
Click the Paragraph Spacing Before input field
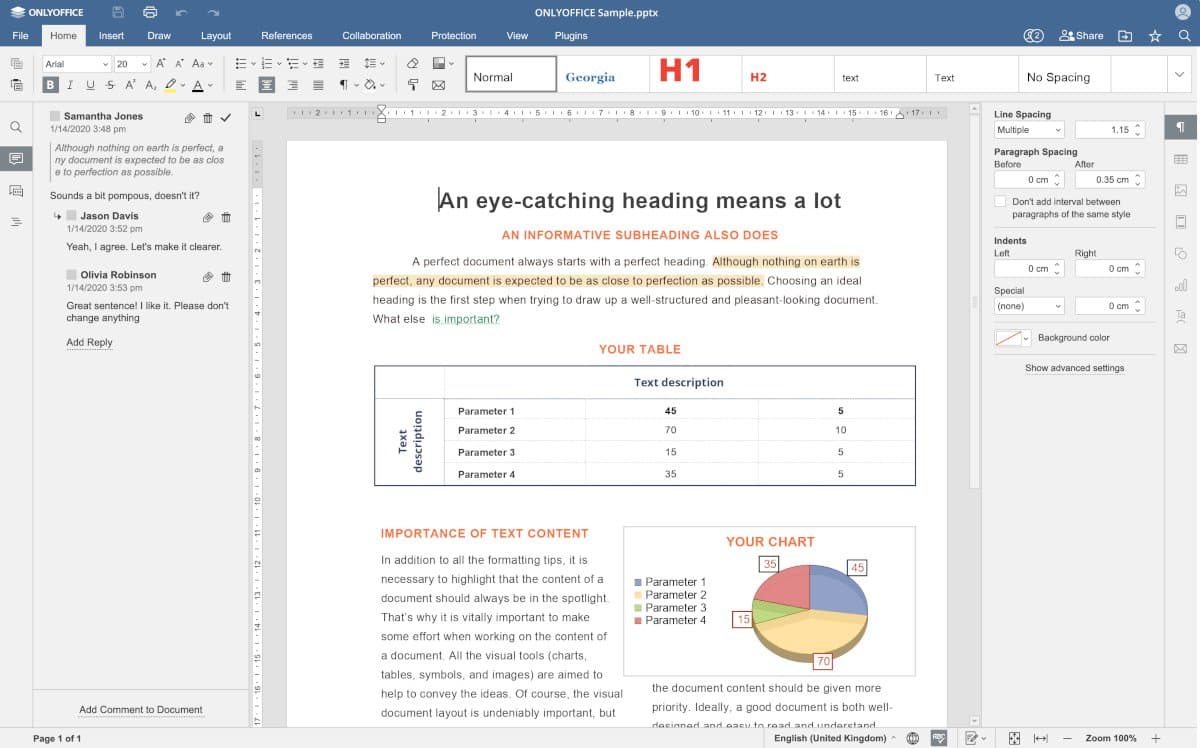click(x=1023, y=180)
